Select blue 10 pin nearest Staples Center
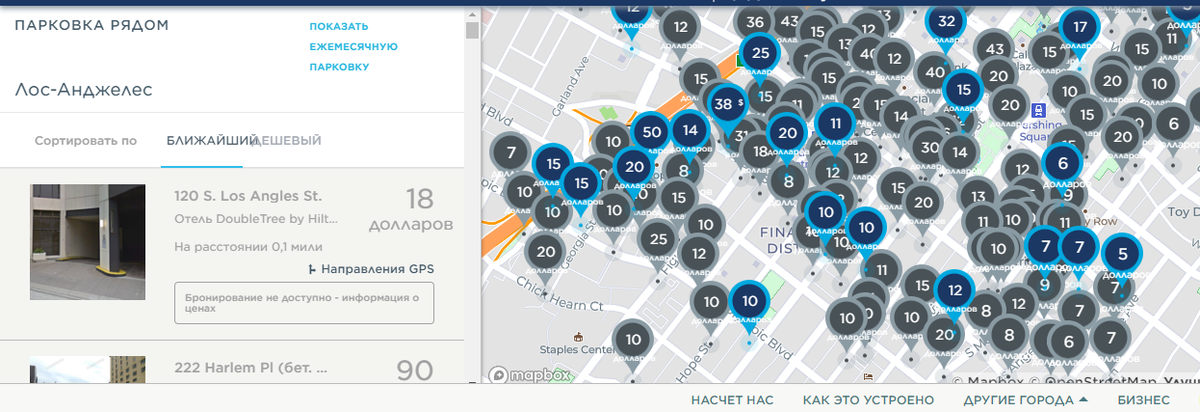 tap(750, 300)
